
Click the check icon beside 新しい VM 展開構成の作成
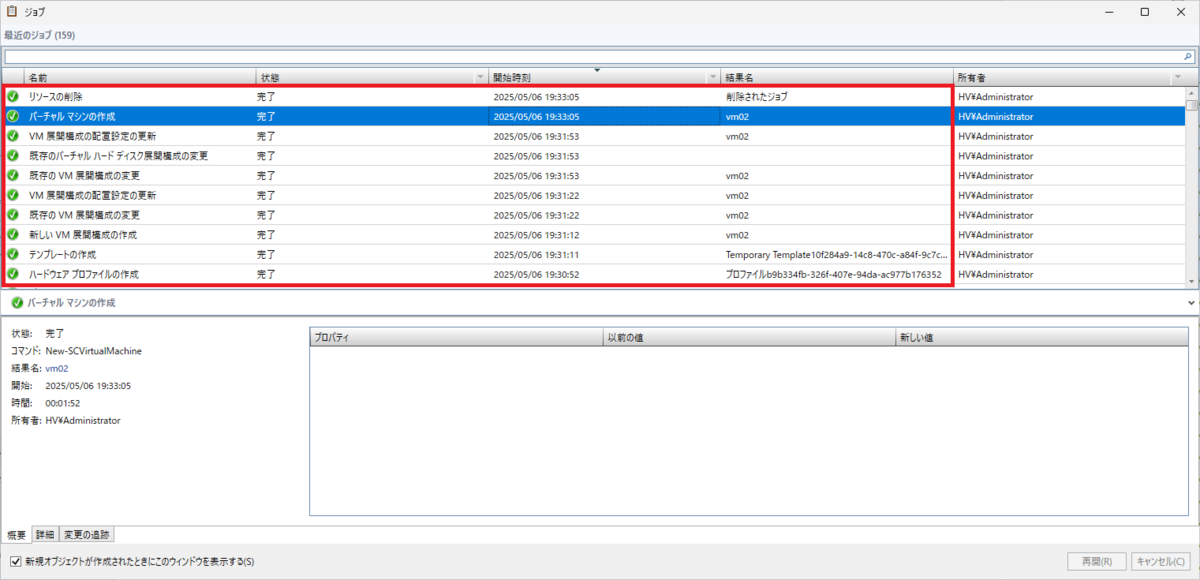click(x=13, y=234)
